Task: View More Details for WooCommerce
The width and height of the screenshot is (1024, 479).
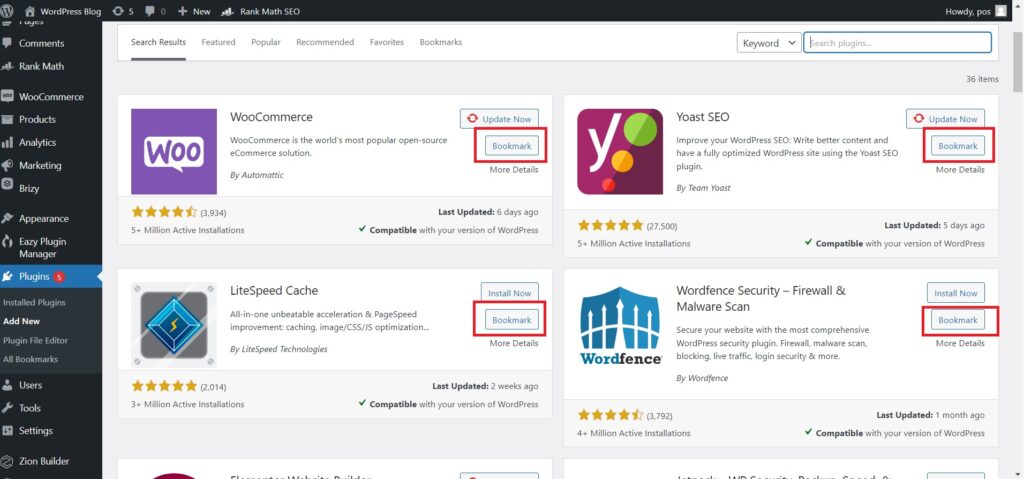Action: click(514, 170)
